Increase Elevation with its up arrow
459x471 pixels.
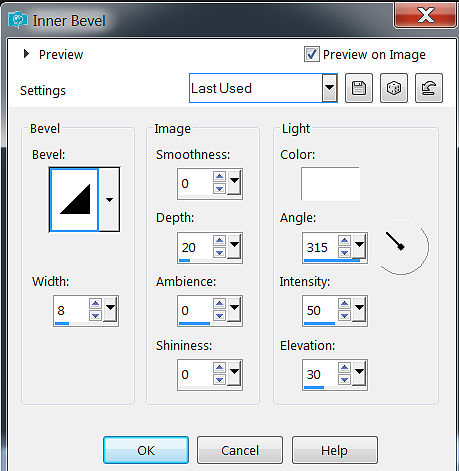point(344,368)
